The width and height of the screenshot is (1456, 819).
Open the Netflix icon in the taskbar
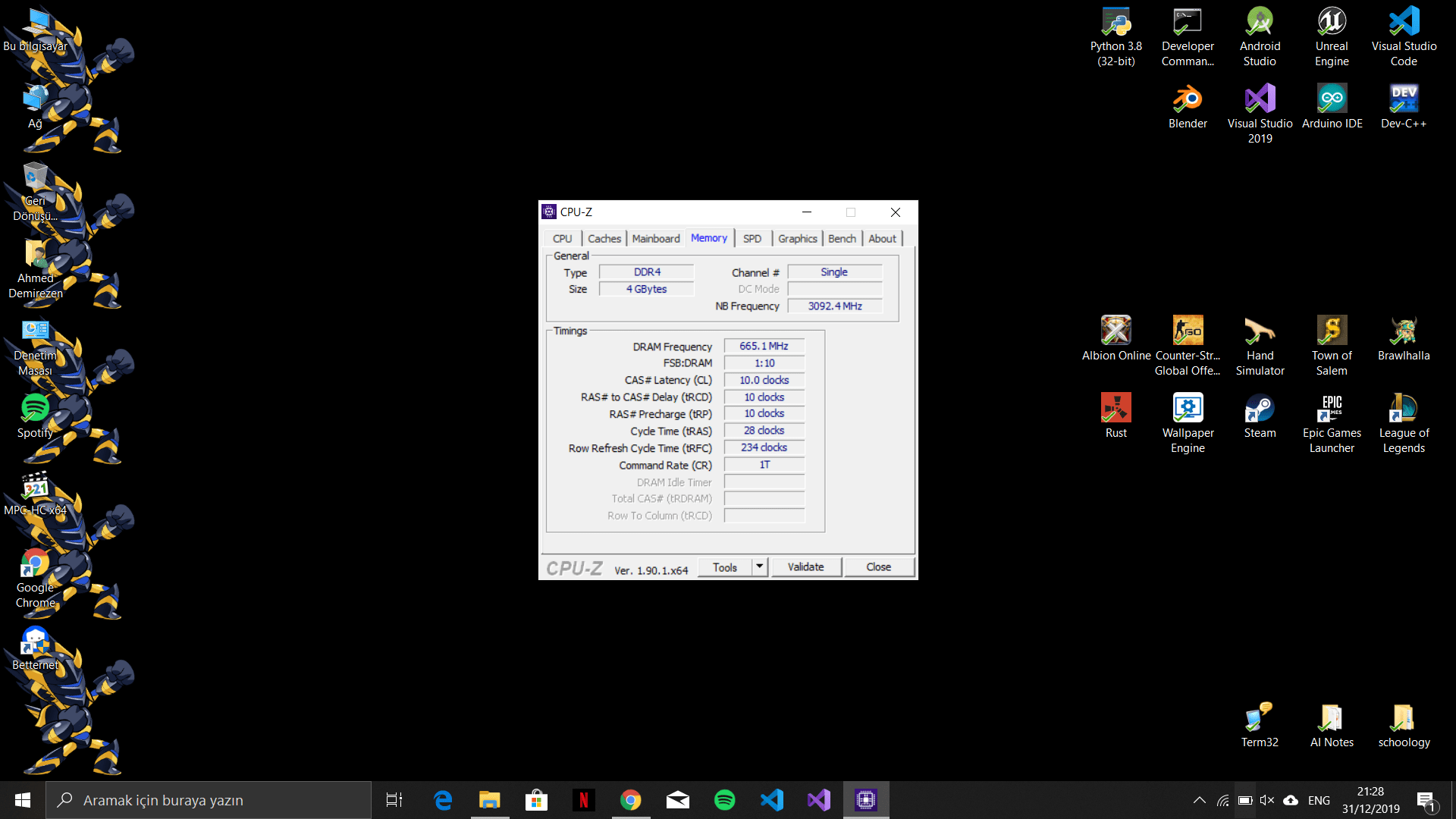(x=583, y=800)
